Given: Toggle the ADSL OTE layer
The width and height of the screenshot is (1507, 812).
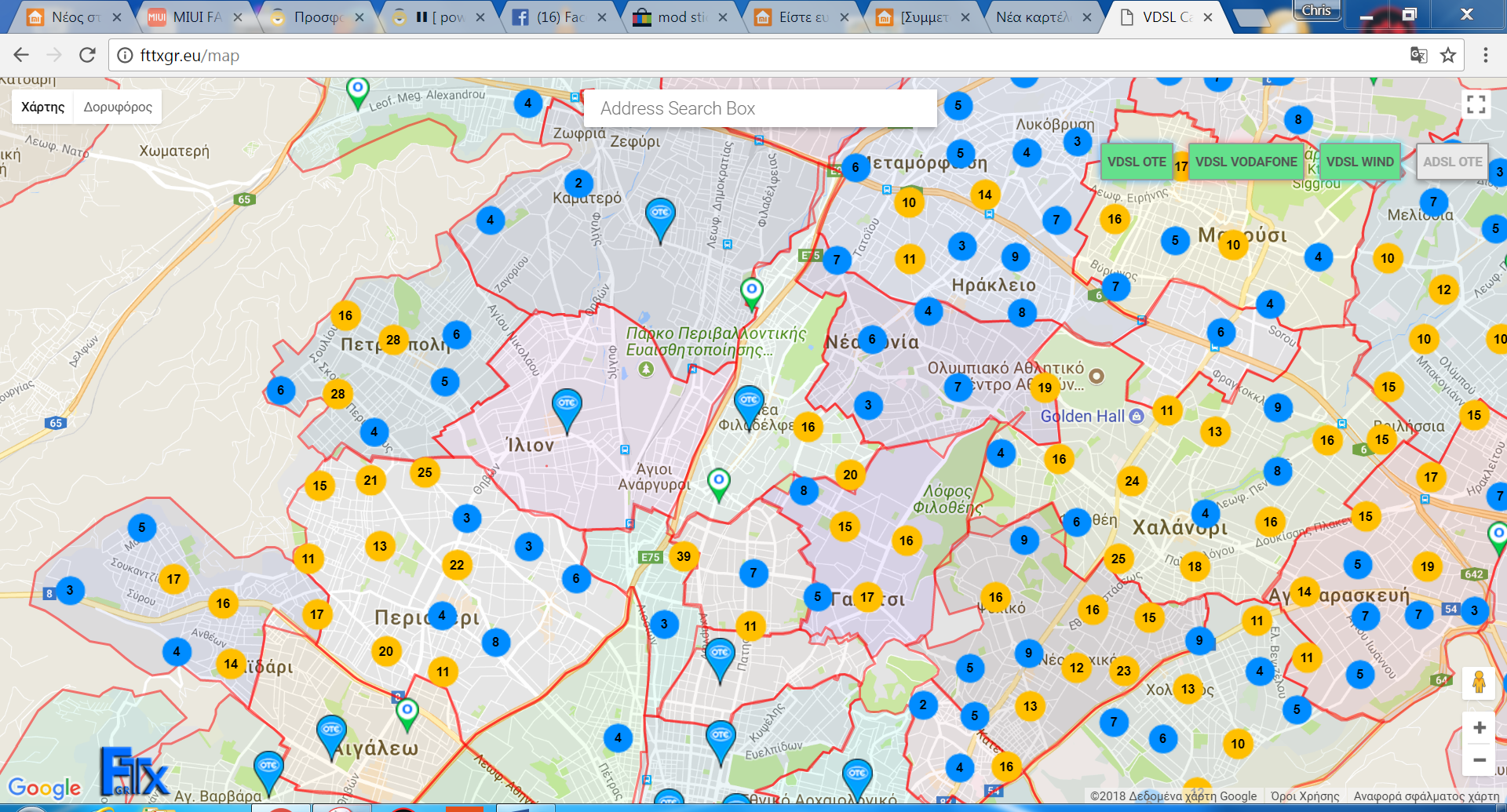Looking at the screenshot, I should point(1452,162).
